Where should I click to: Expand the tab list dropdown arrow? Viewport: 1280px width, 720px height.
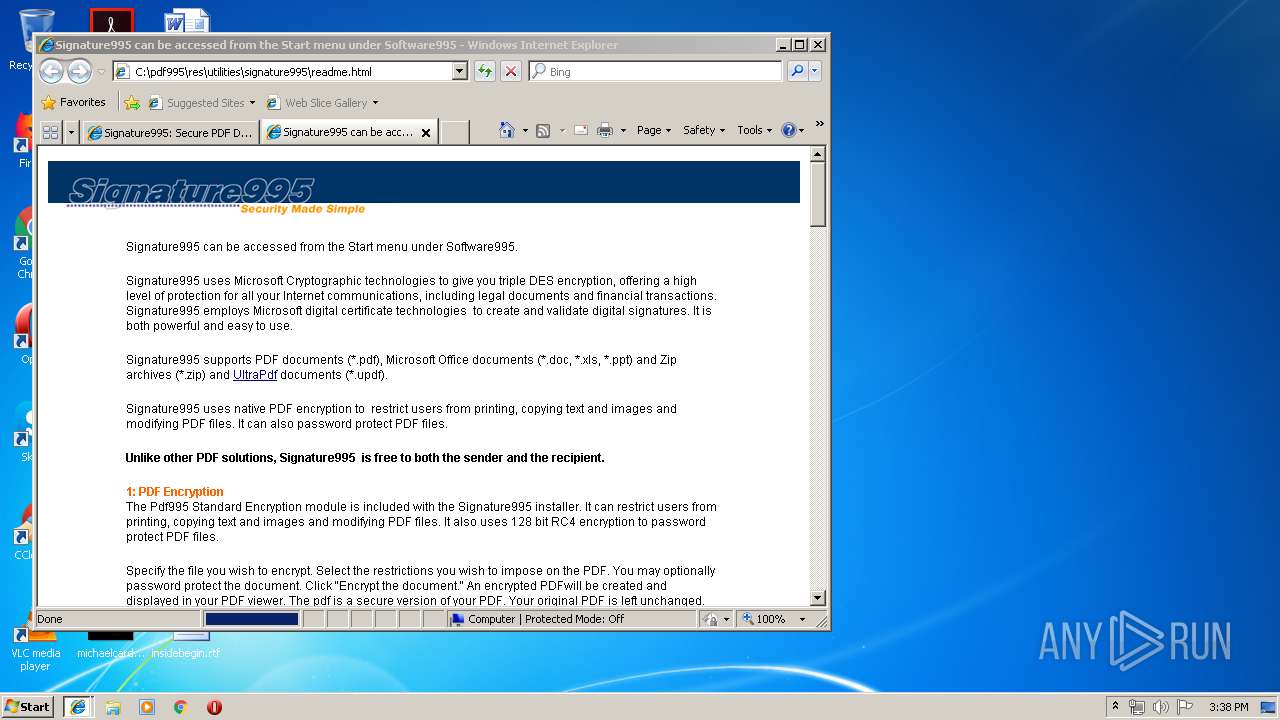click(71, 131)
